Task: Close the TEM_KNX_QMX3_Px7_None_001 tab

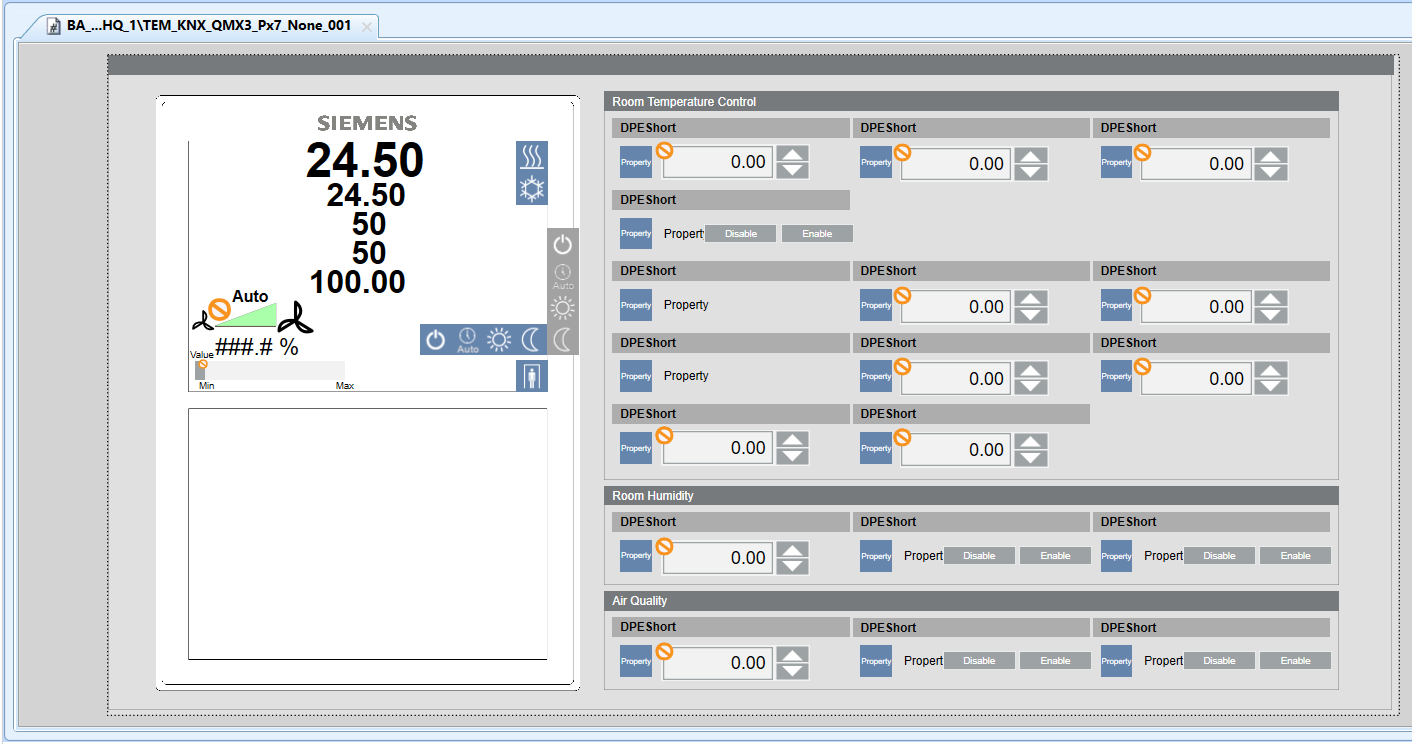Action: 367,27
